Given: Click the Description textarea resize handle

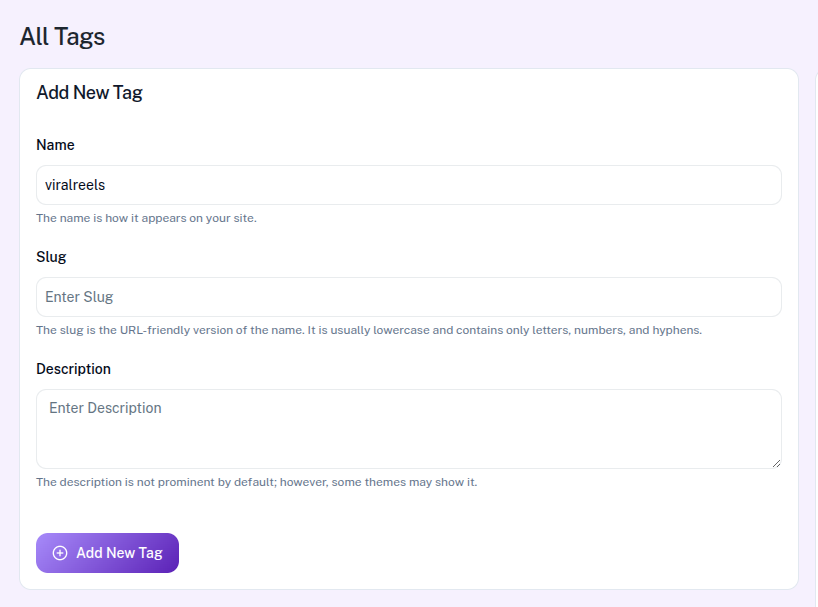Looking at the screenshot, I should 776,462.
